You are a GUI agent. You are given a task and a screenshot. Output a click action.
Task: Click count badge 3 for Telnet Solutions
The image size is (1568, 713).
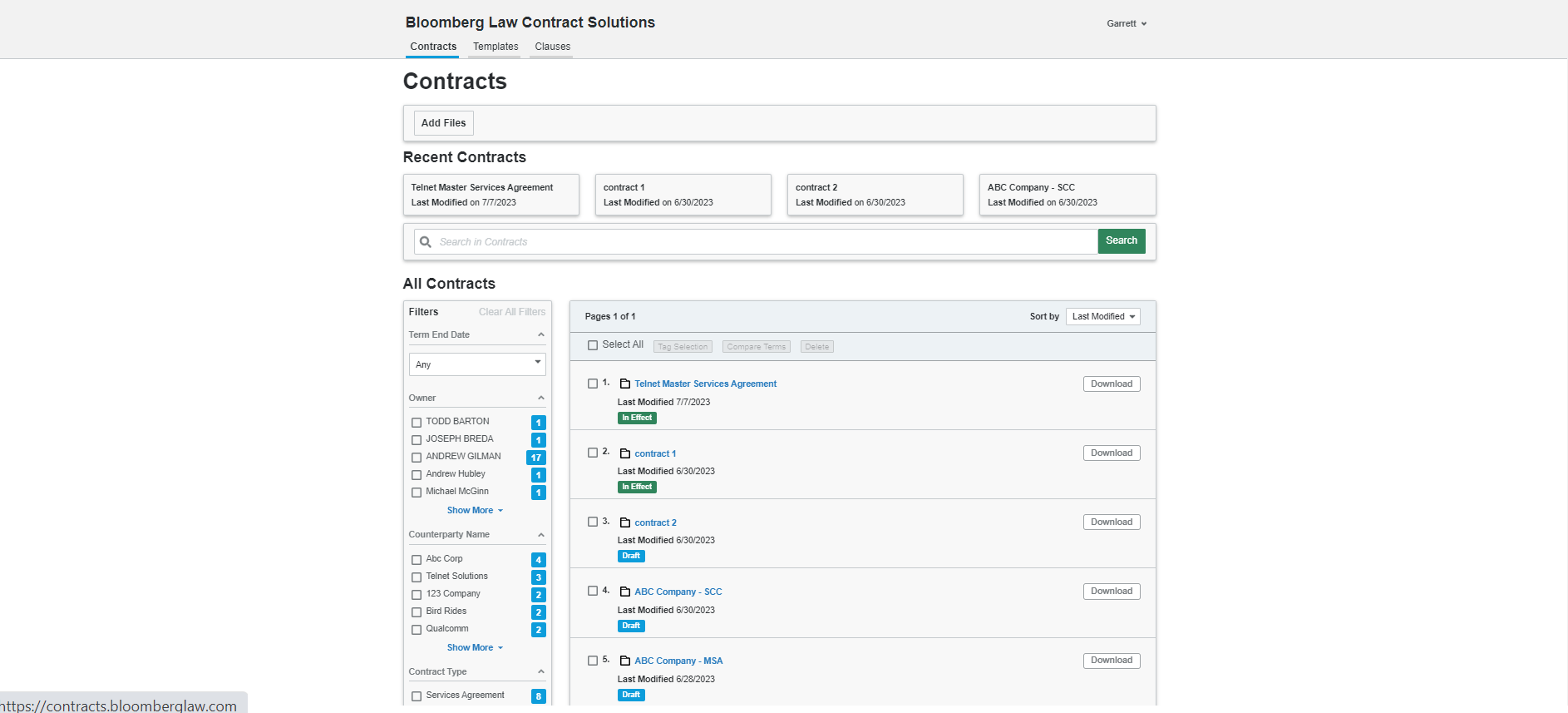point(539,577)
